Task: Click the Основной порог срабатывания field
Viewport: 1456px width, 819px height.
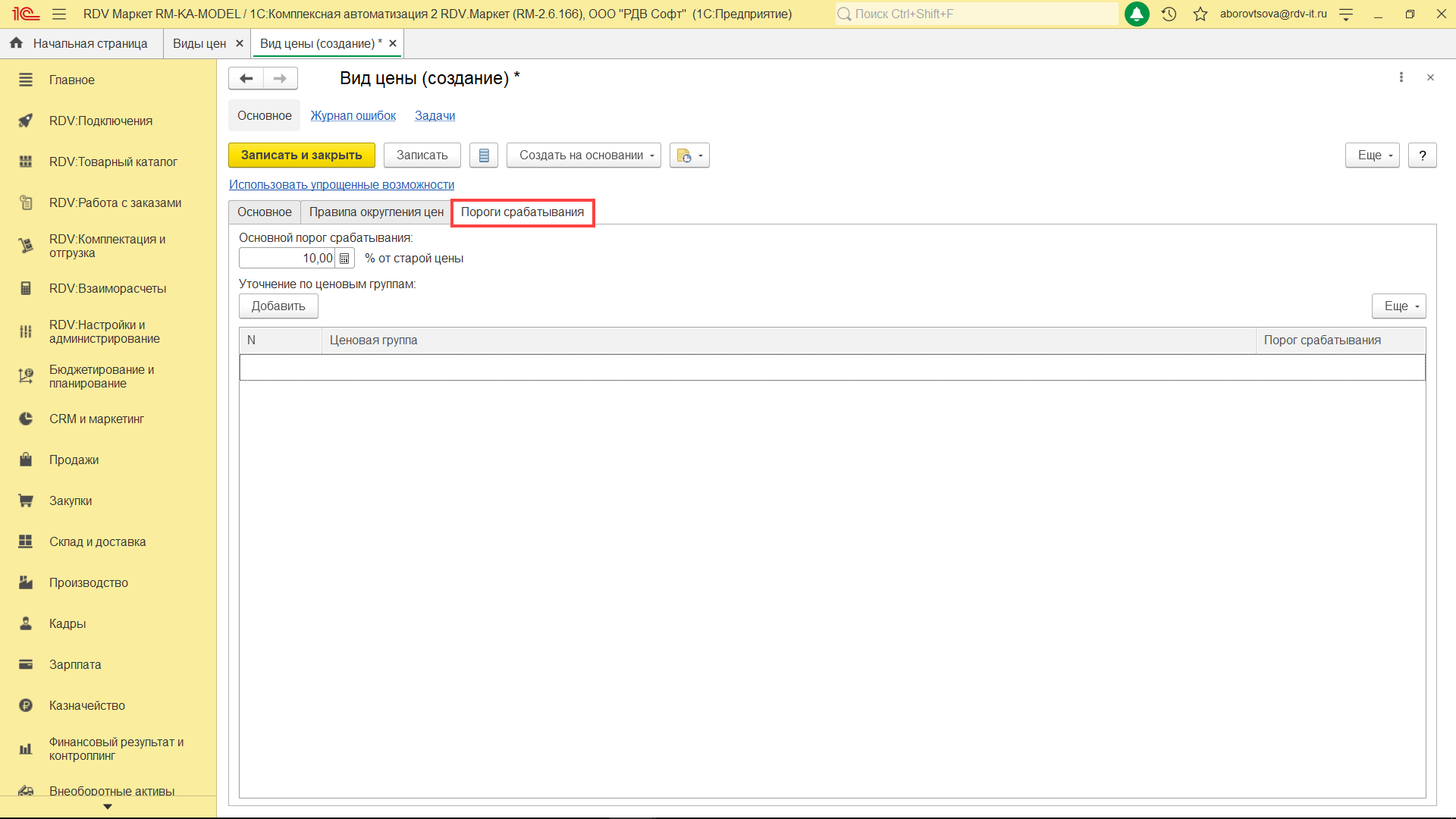Action: [x=287, y=259]
